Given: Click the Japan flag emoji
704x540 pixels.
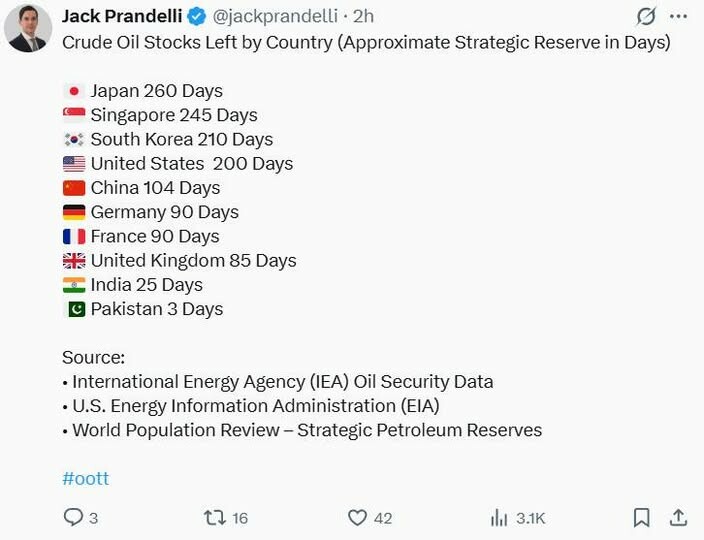Looking at the screenshot, I should pos(73,91).
